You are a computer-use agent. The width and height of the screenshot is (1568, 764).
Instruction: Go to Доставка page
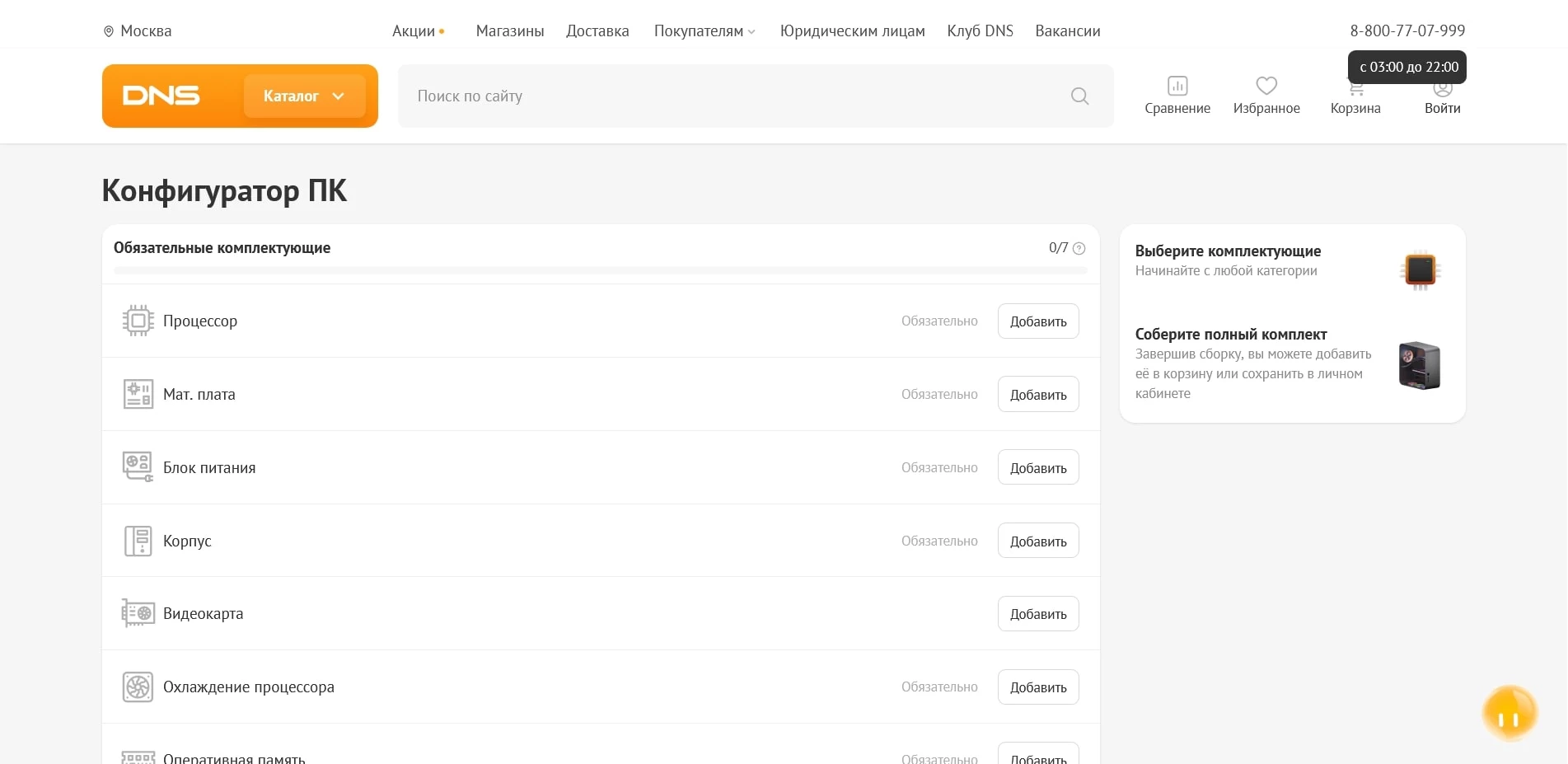[597, 31]
